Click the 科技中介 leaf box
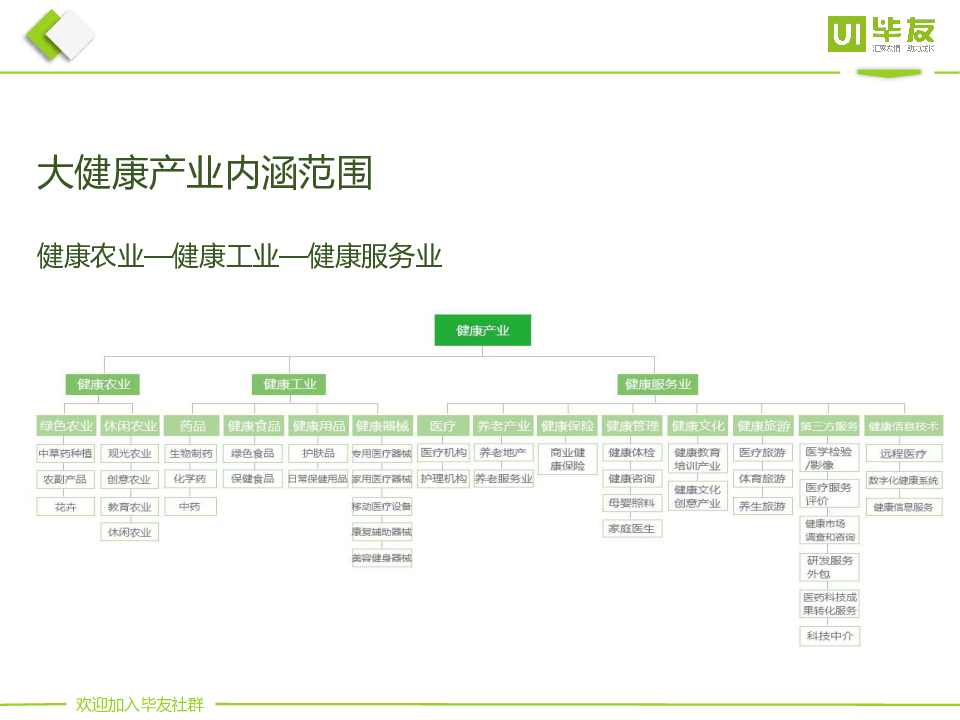The height and width of the screenshot is (720, 960). pyautogui.click(x=829, y=635)
